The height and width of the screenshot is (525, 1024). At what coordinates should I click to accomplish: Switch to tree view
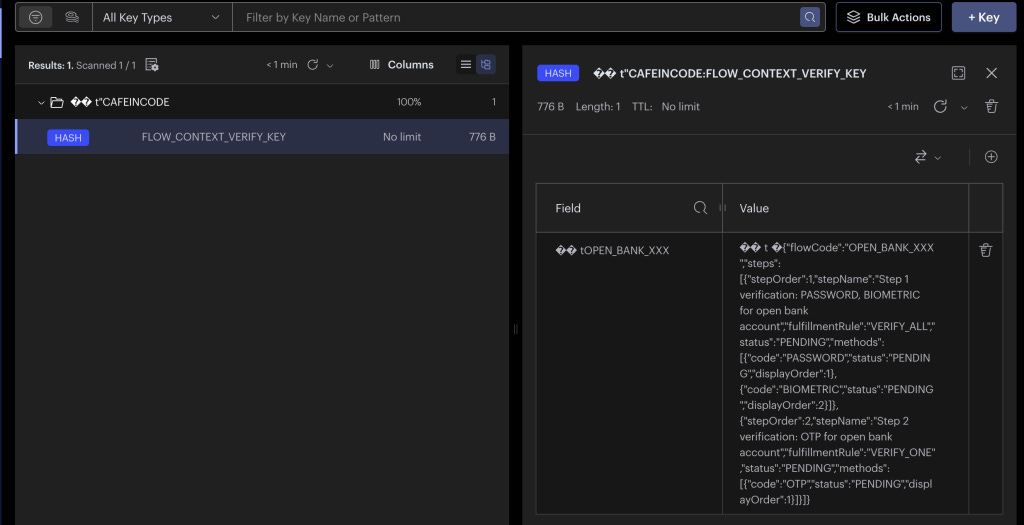[x=485, y=65]
